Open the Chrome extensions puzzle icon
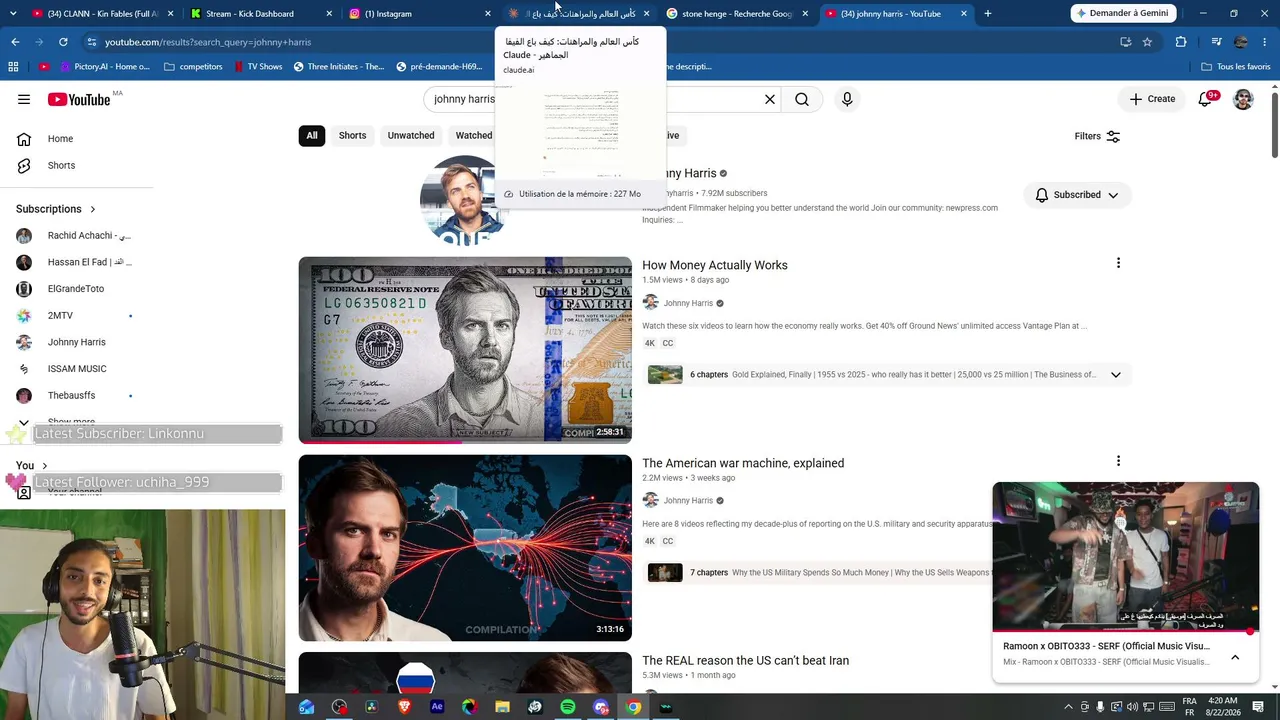1280x720 pixels. point(1181,42)
